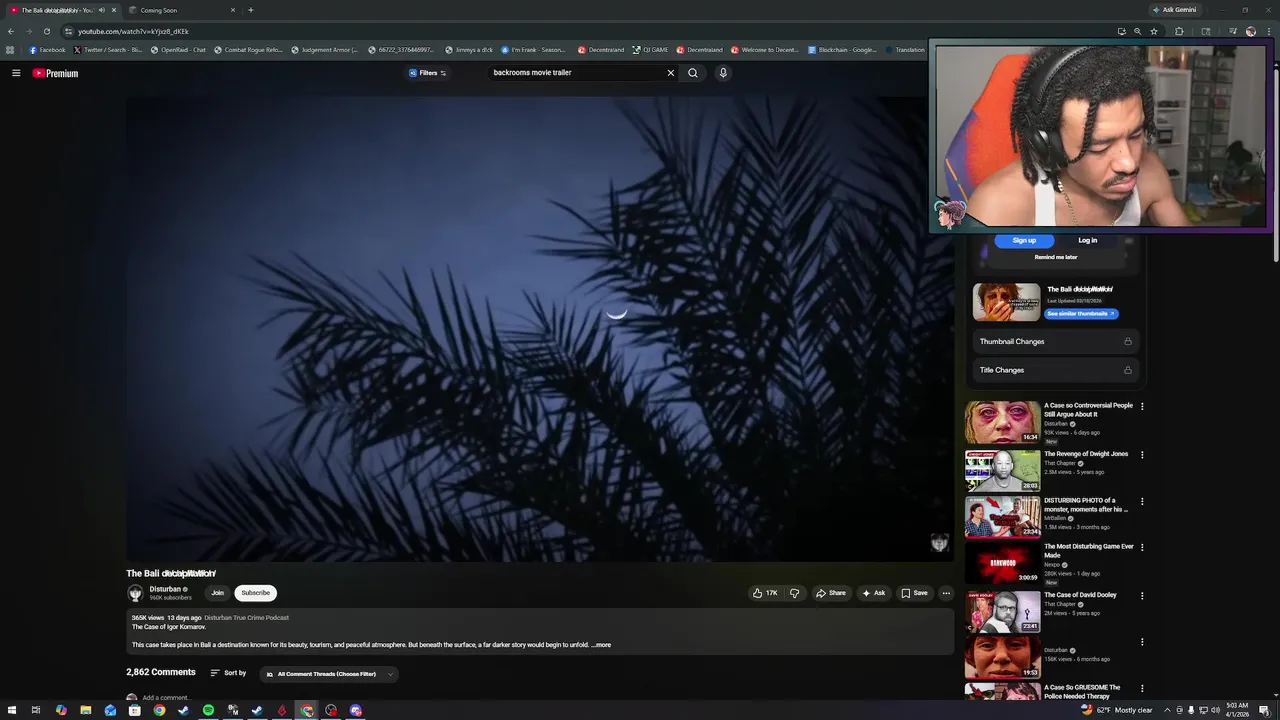Click the browser address bar URL
1280x720 pixels.
coord(134,31)
